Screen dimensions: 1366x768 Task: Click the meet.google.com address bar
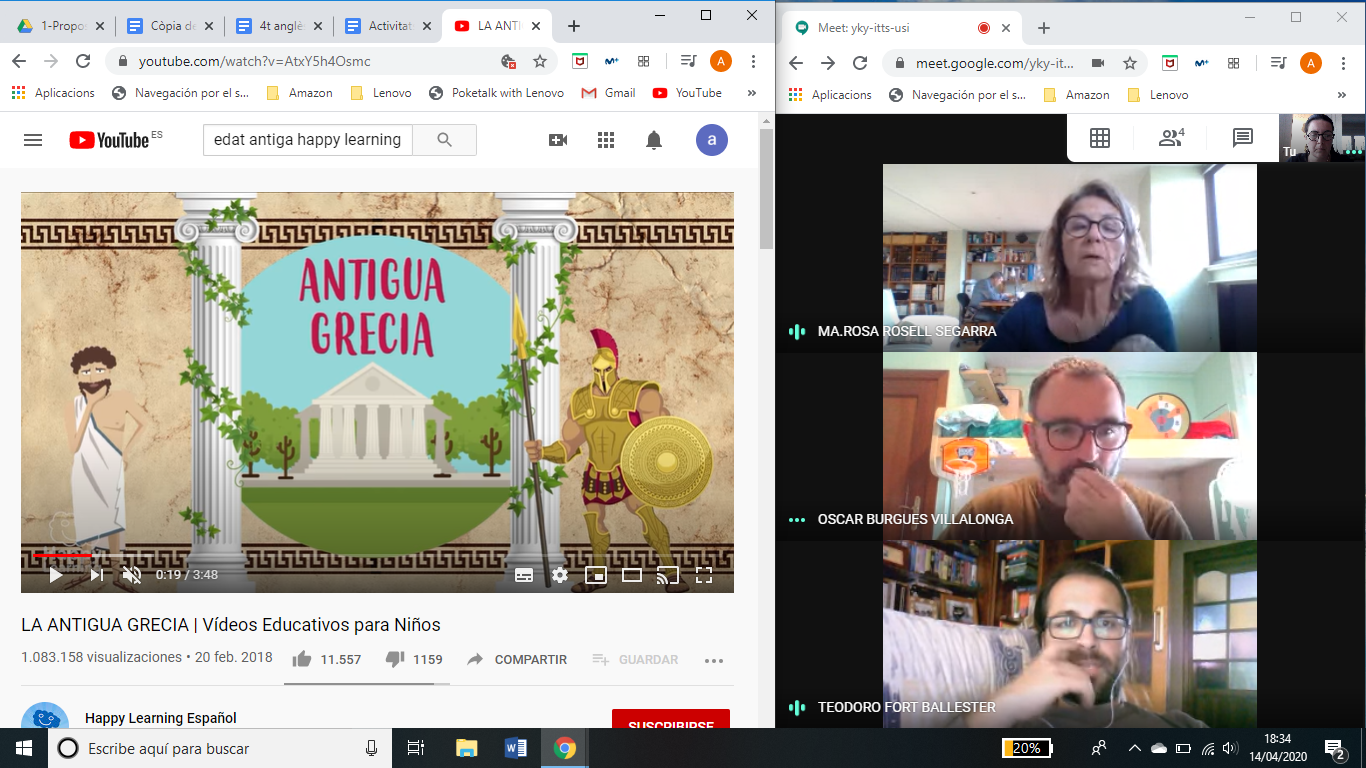(x=995, y=63)
